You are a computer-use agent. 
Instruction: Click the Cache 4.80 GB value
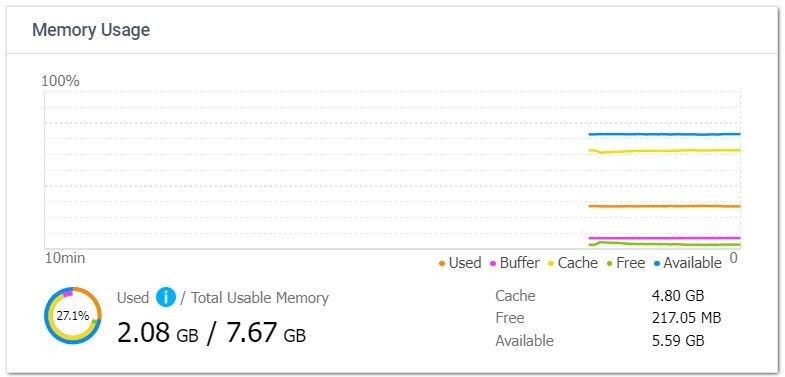point(678,295)
